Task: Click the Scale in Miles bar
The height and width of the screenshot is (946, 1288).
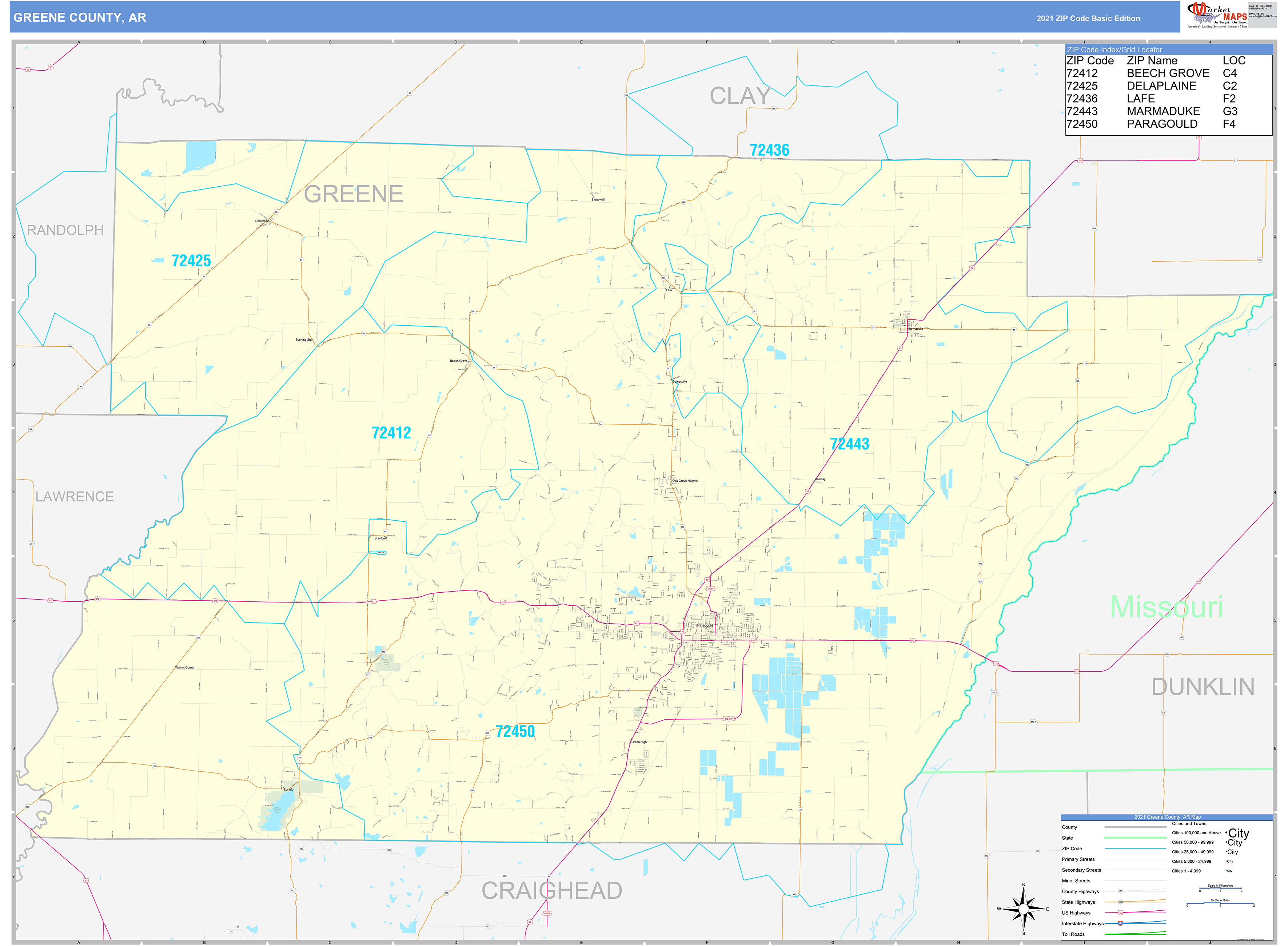Action: pyautogui.click(x=1220, y=903)
